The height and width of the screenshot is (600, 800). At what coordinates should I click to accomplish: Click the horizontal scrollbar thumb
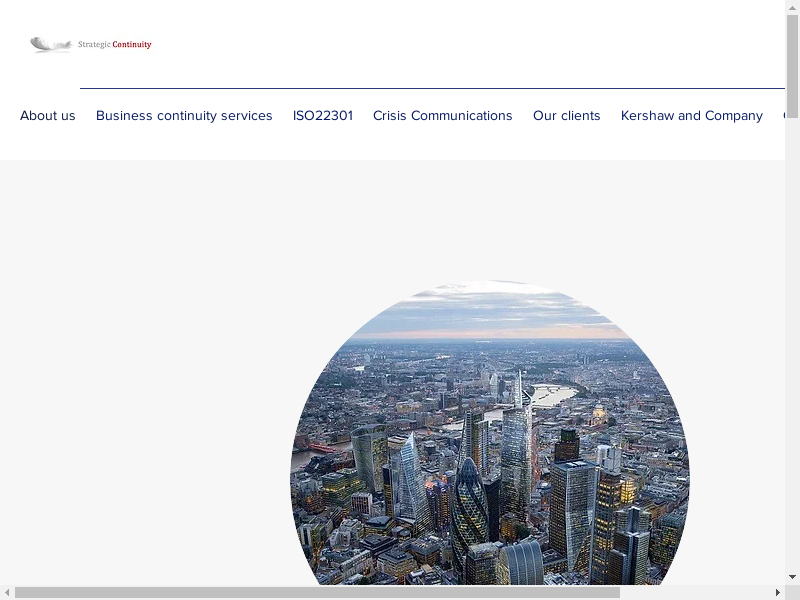tap(316, 592)
